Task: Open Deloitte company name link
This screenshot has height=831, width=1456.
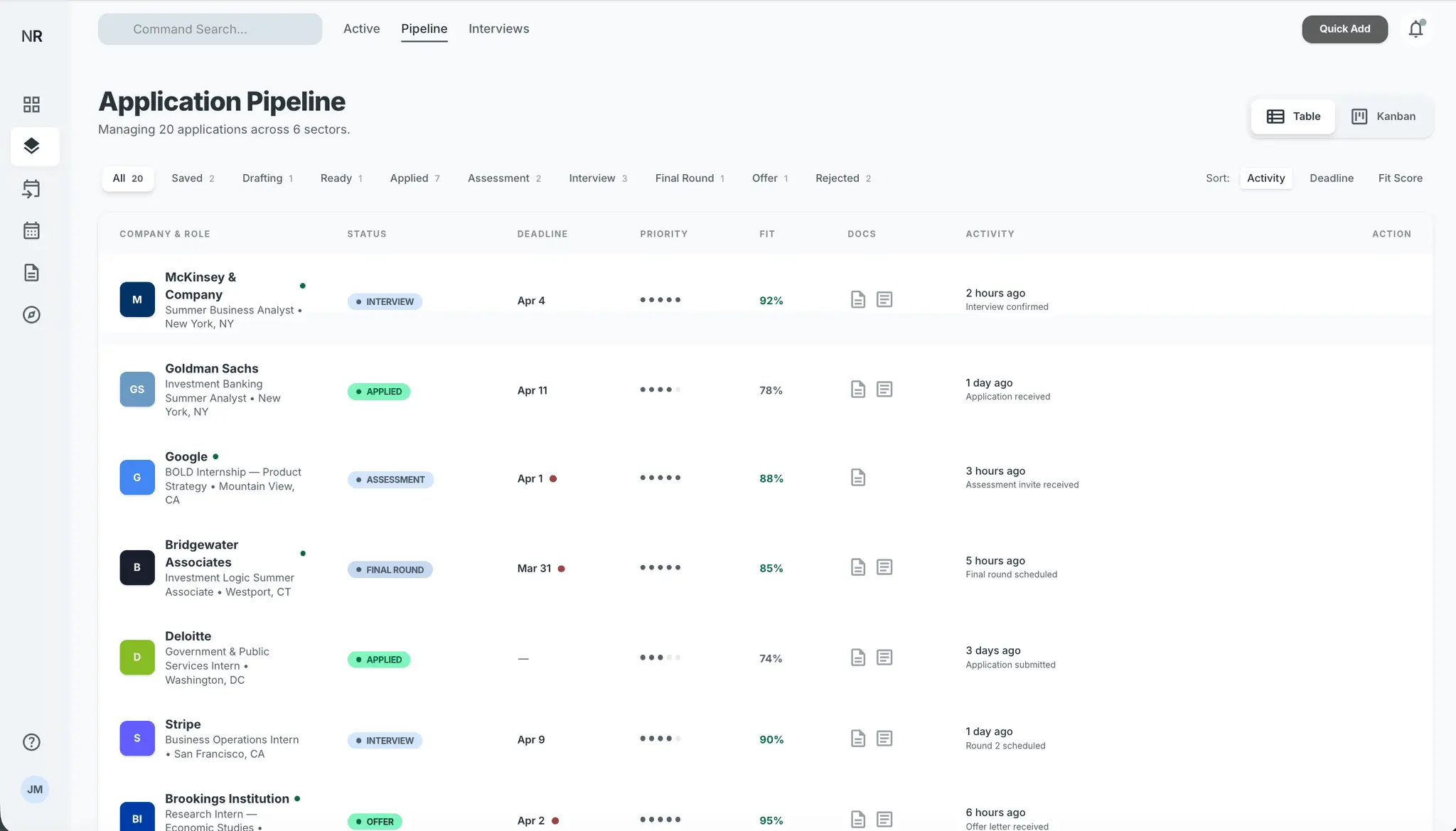Action: [188, 636]
